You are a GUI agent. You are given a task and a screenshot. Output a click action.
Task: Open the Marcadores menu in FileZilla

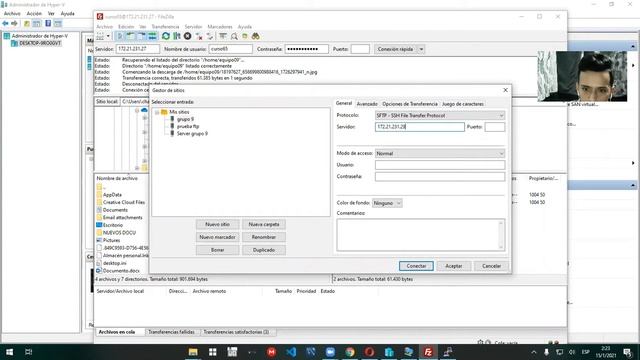pos(220,27)
